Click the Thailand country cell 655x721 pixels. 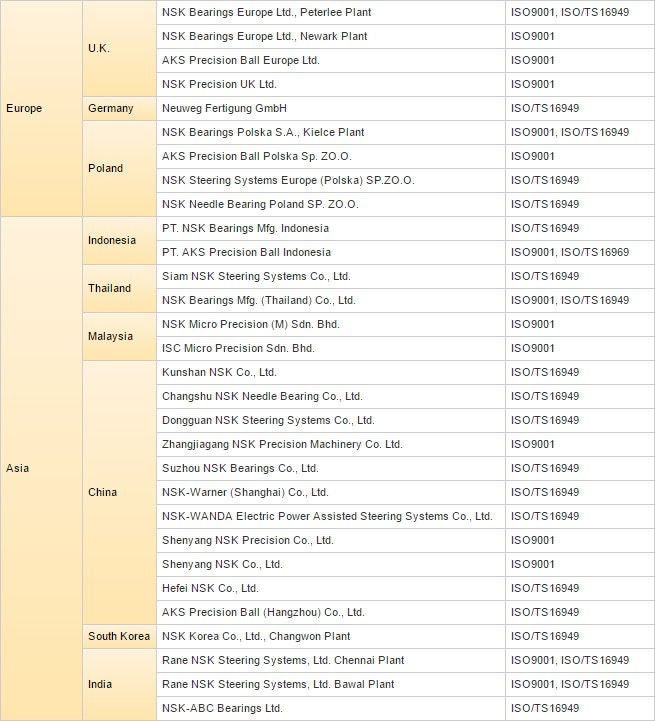(109, 288)
